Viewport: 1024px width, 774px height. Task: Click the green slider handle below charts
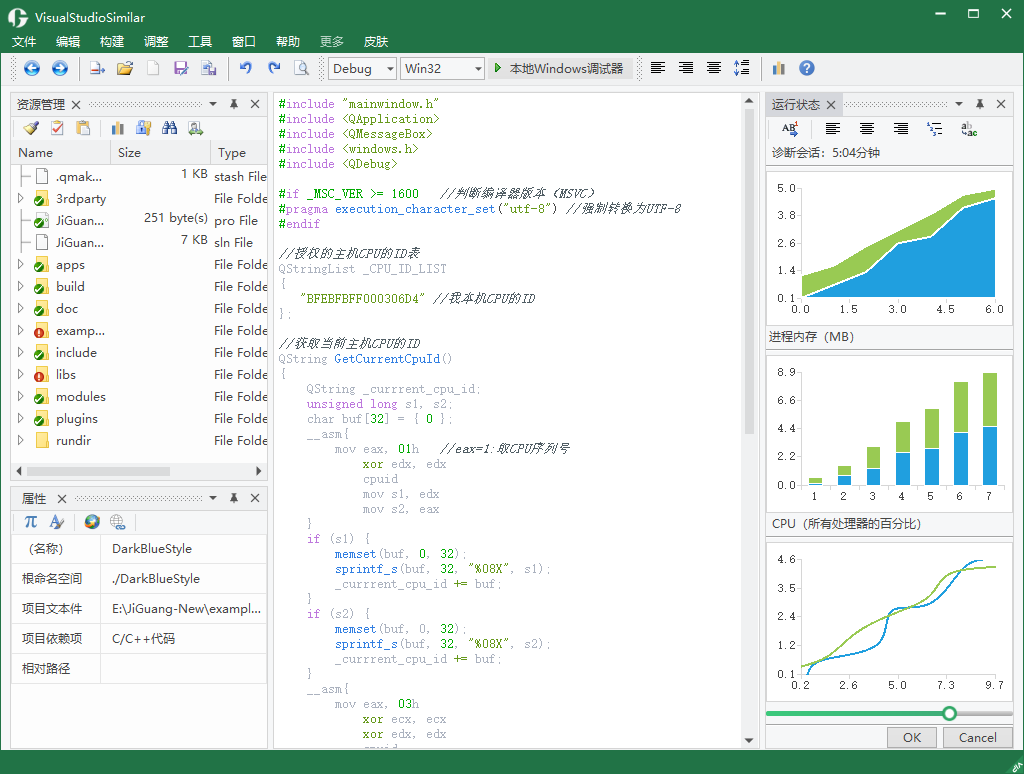coord(950,713)
